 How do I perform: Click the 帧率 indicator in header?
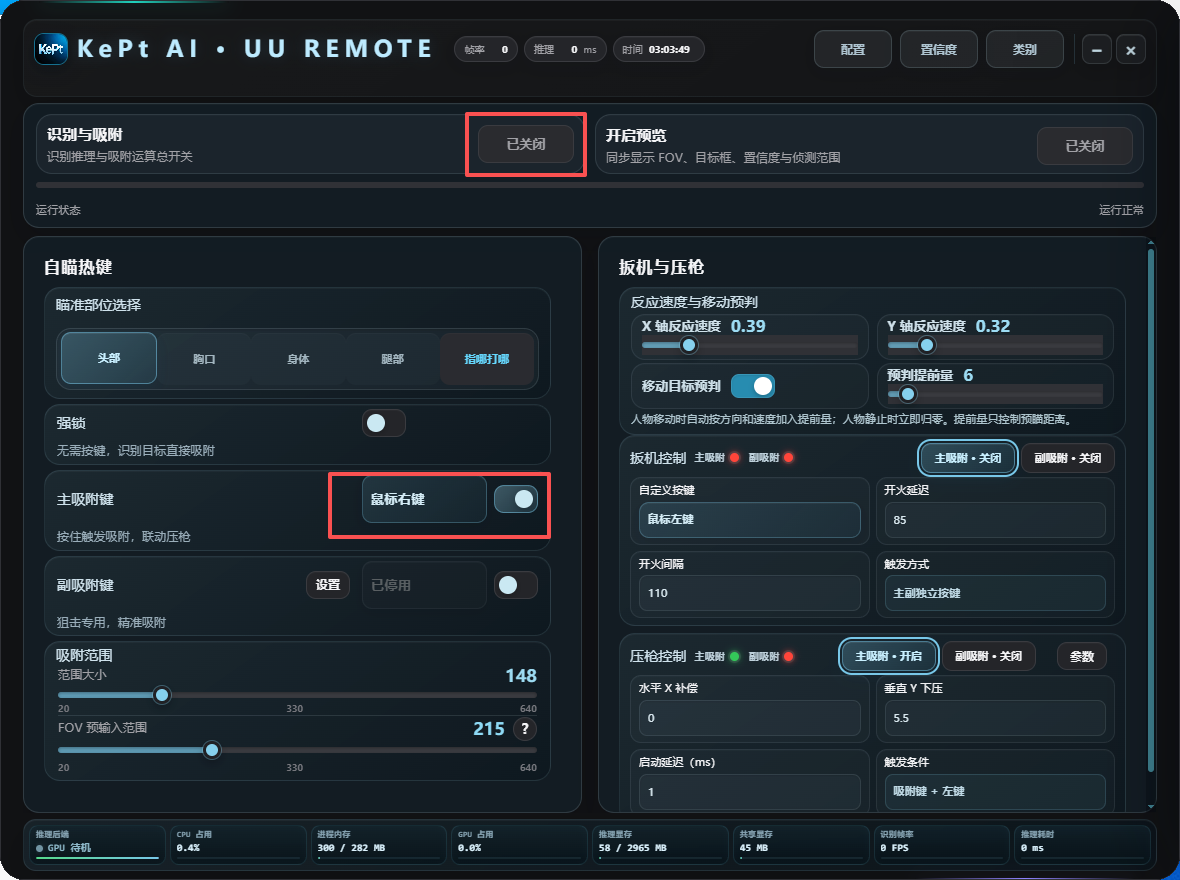tap(486, 50)
